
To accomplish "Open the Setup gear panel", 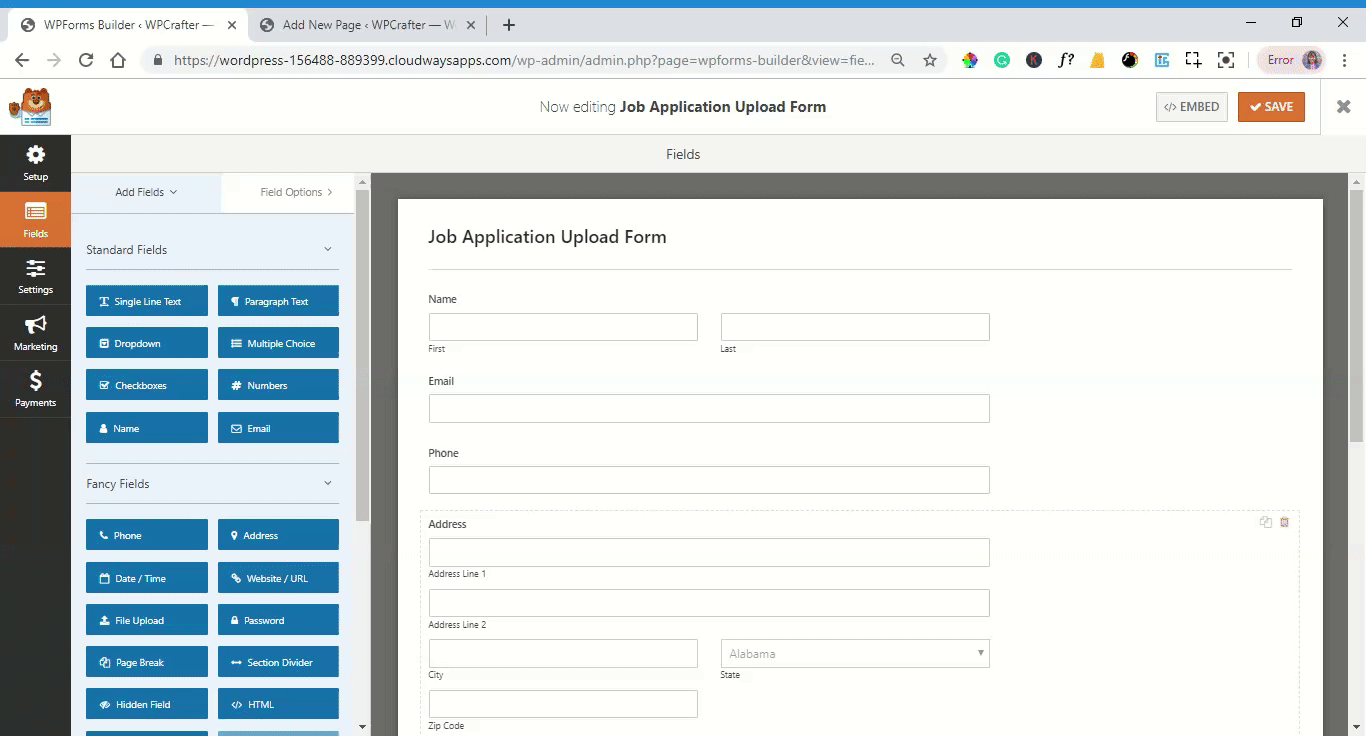I will point(35,163).
